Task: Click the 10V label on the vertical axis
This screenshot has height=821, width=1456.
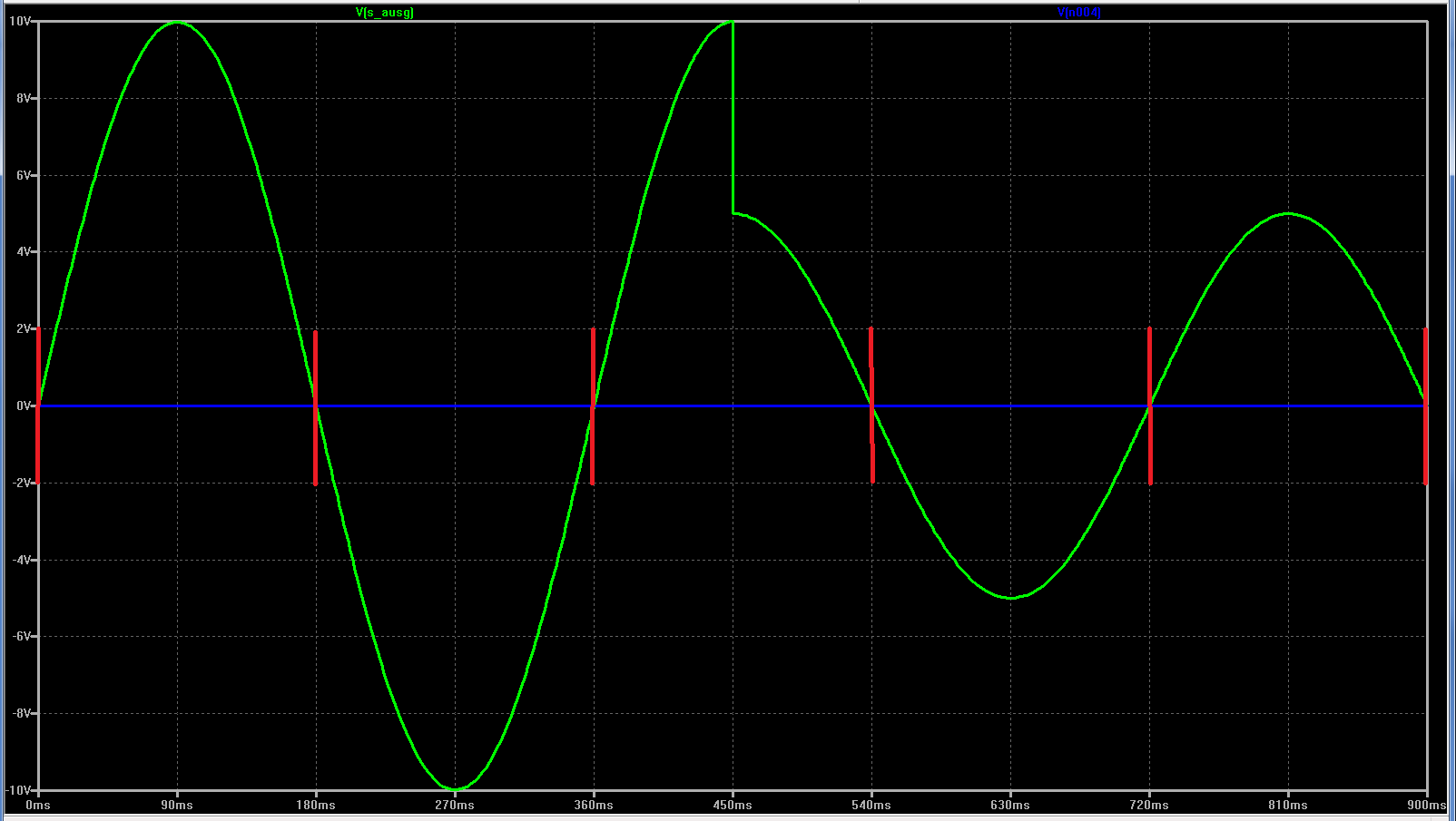Action: click(20, 21)
